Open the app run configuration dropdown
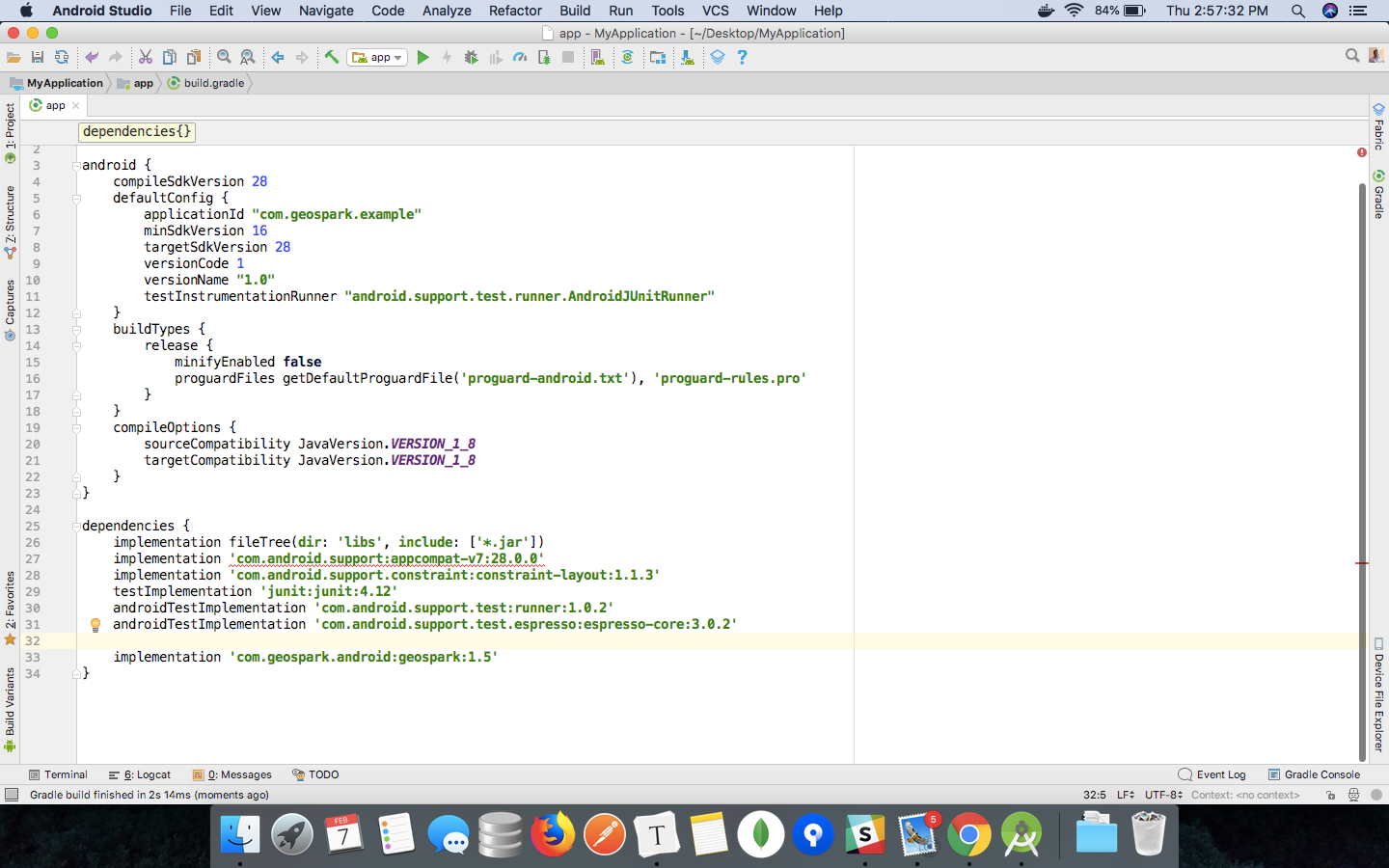 [379, 58]
